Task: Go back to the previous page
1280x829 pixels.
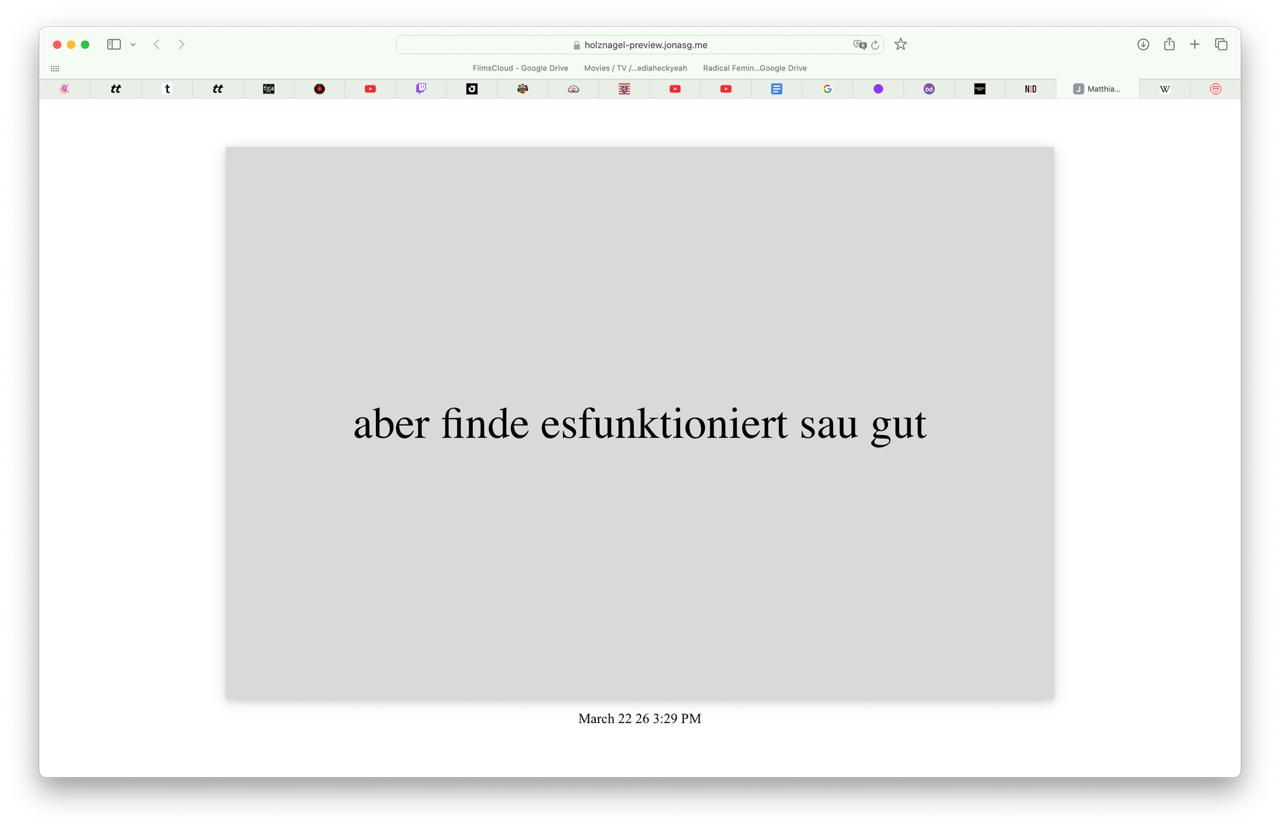Action: point(157,44)
